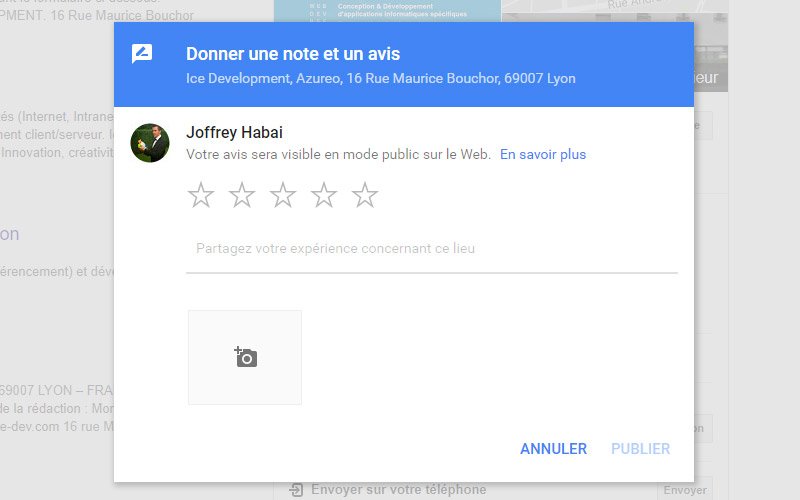Open Joffrey Habai profile picture

(x=150, y=143)
